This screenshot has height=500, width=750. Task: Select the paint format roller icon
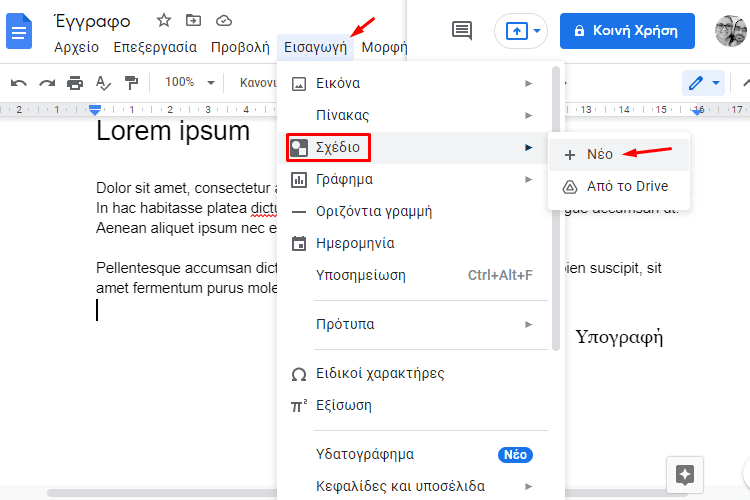[131, 83]
